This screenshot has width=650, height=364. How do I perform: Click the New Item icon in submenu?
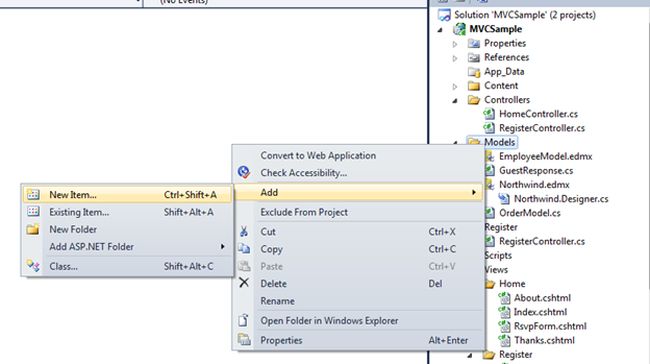point(33,194)
